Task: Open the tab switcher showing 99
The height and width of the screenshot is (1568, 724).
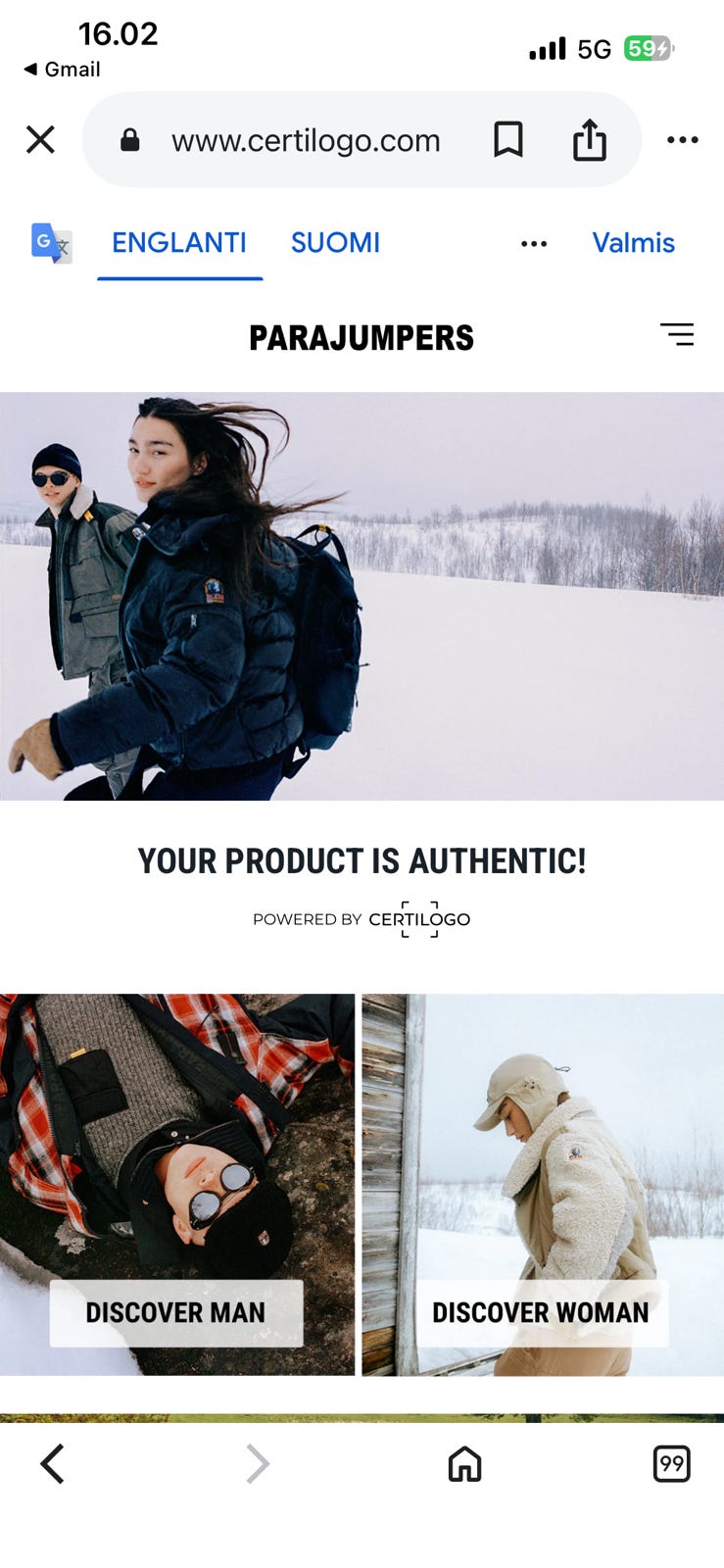Action: [671, 1464]
